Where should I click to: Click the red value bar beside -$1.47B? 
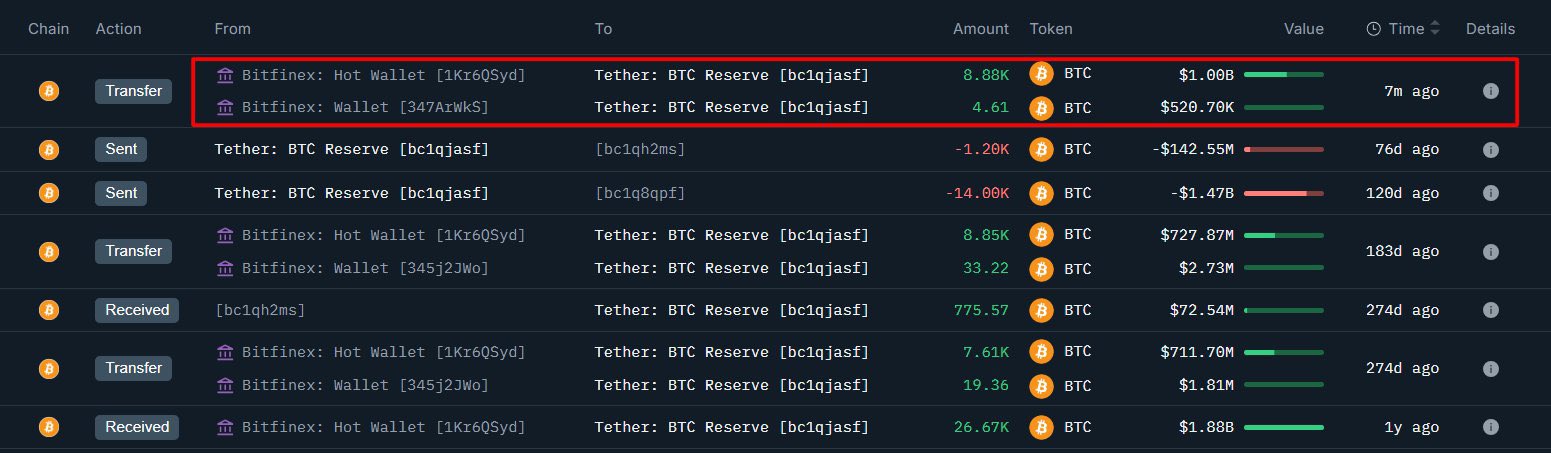coord(1283,193)
